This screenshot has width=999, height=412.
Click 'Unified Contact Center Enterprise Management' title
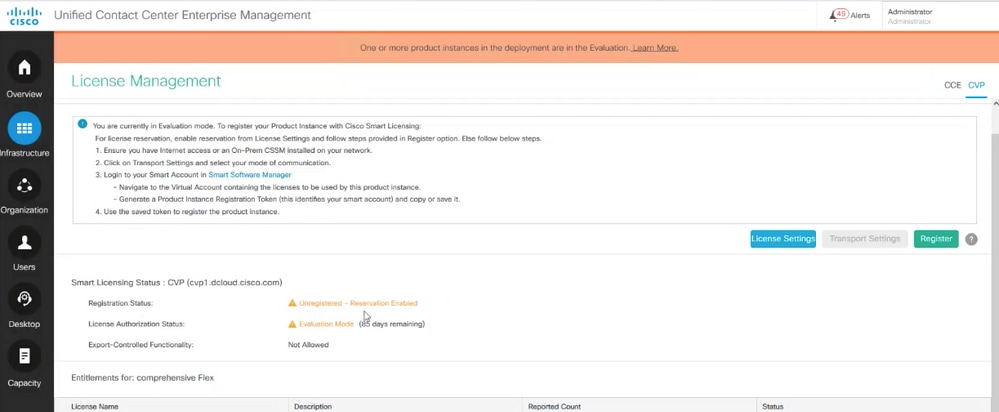pyautogui.click(x=183, y=15)
